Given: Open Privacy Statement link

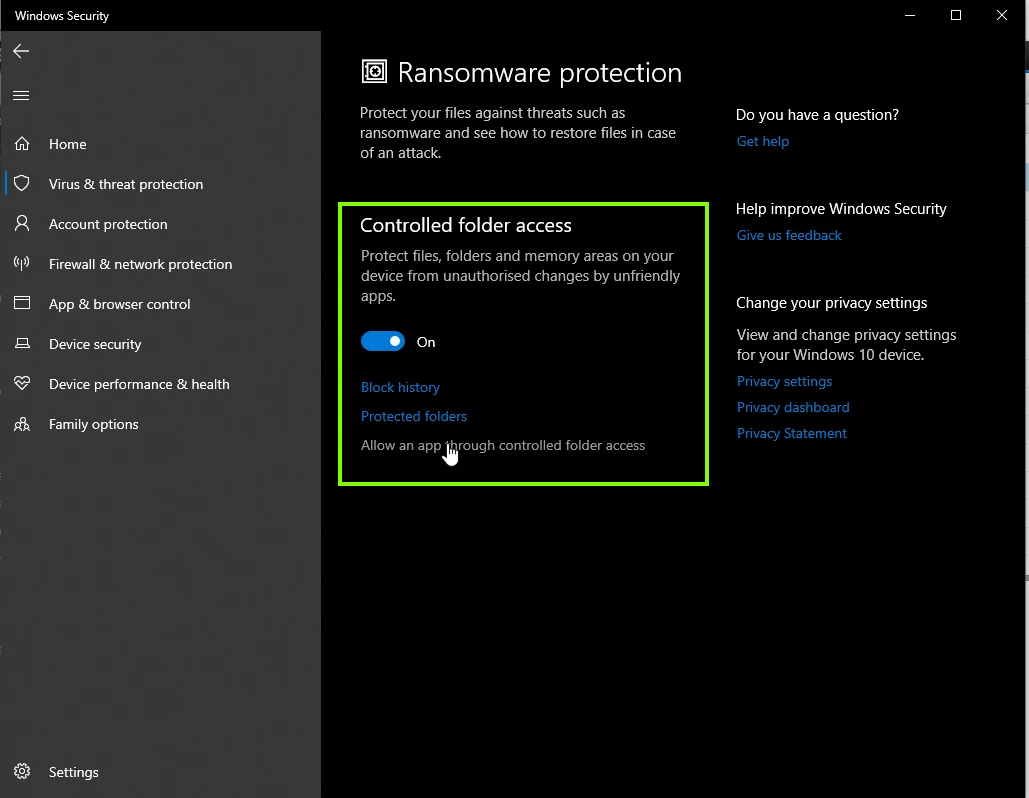Looking at the screenshot, I should [x=791, y=433].
